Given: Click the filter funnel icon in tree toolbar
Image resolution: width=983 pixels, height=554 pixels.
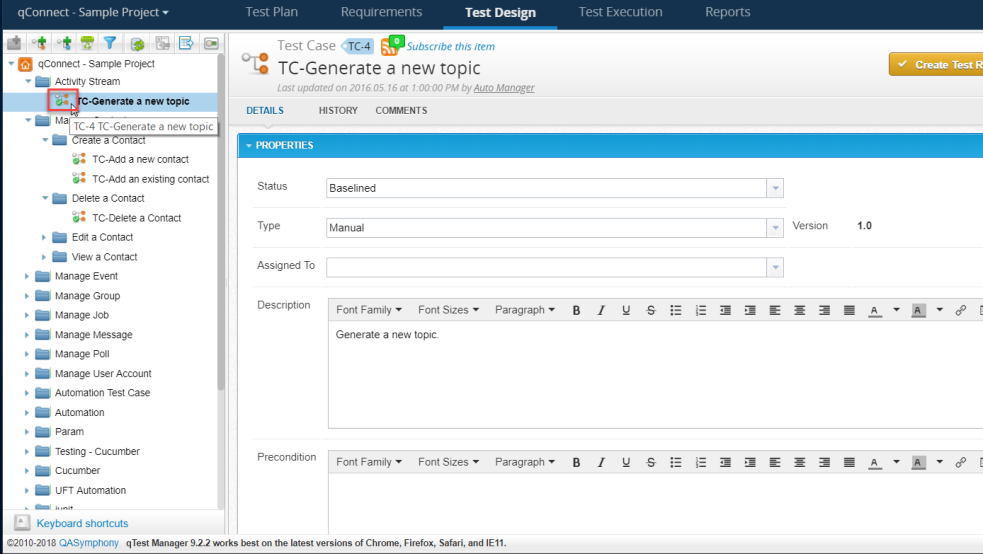Looking at the screenshot, I should (110, 43).
